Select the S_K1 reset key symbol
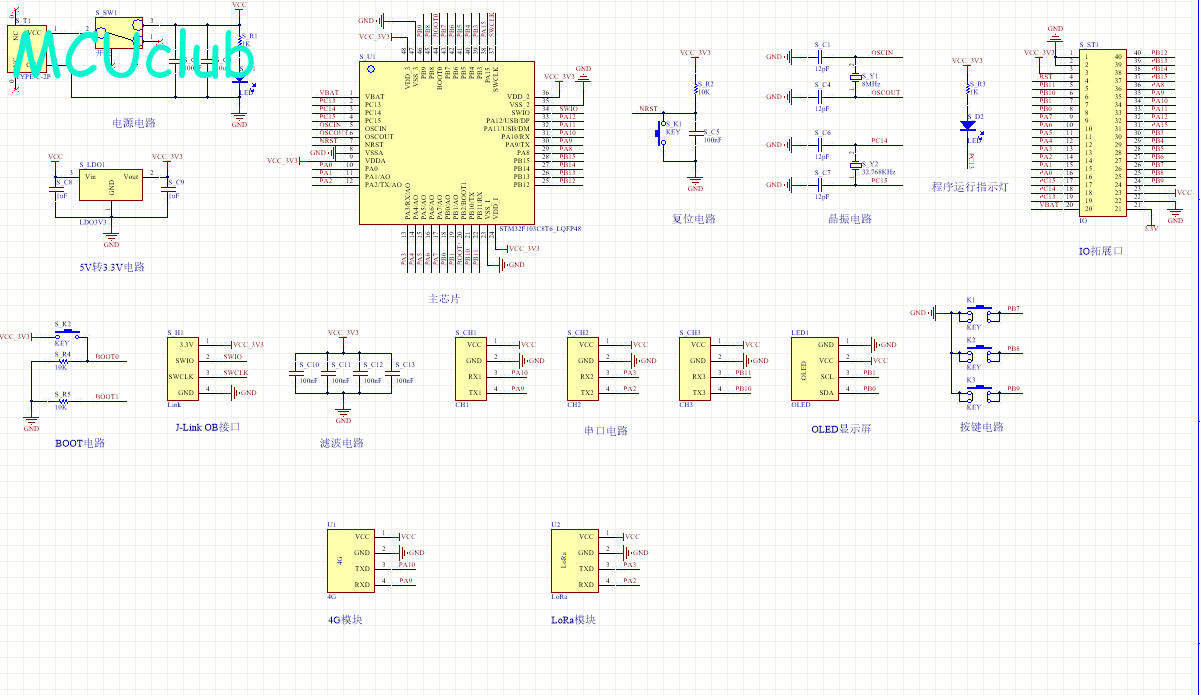Screen dimensions: 1200x695 tap(662, 133)
